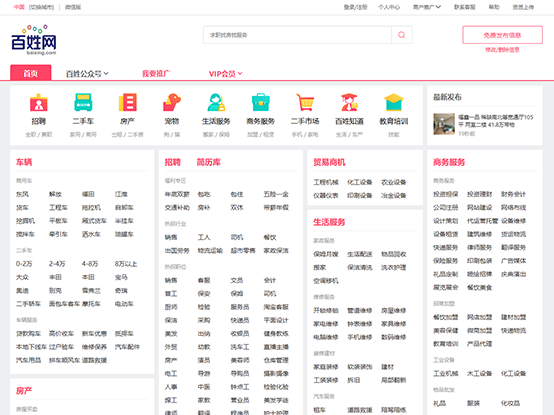Click the 公司注册 business link

click(x=446, y=208)
